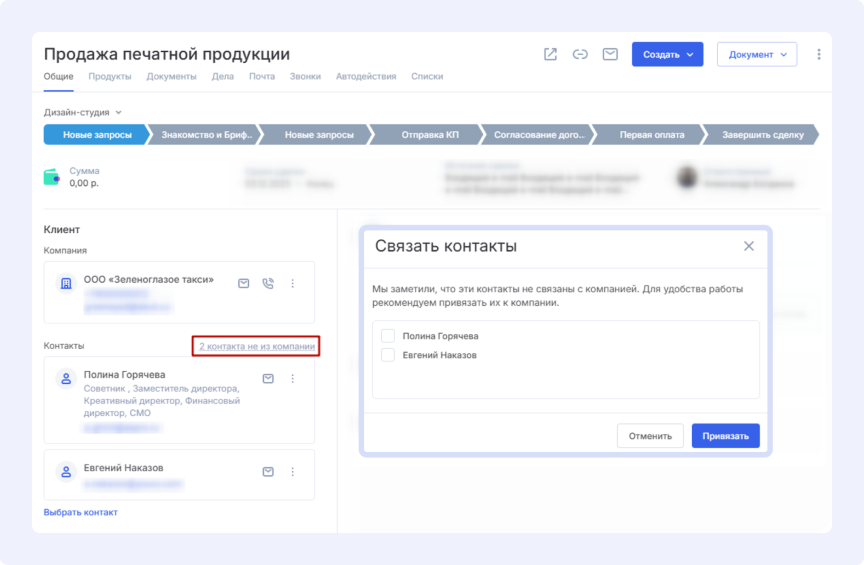Viewport: 864px width, 565px height.
Task: Open the three-dot menu in top right
Action: coord(819,54)
